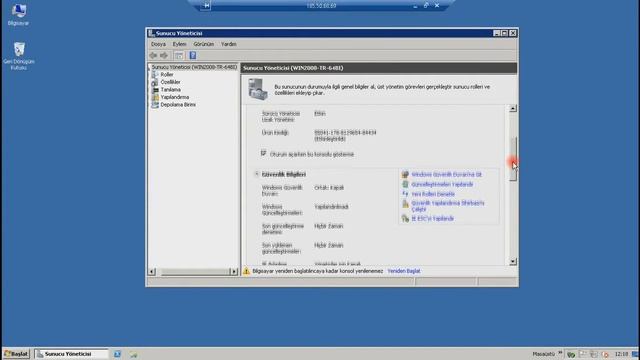
Task: Click the yellow warning icon in the notification bar
Action: pos(246,271)
